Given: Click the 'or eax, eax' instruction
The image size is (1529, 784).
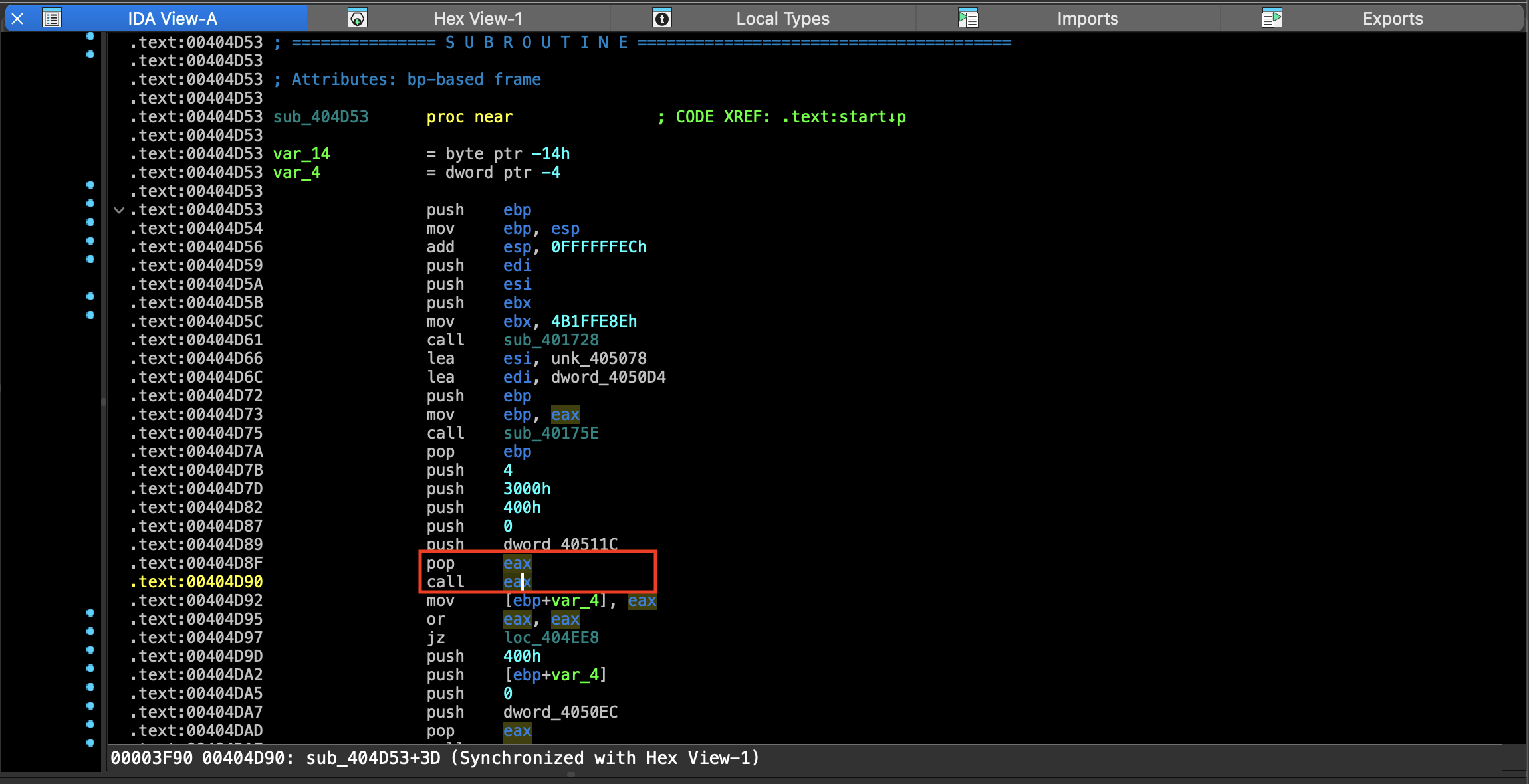Looking at the screenshot, I should (503, 619).
